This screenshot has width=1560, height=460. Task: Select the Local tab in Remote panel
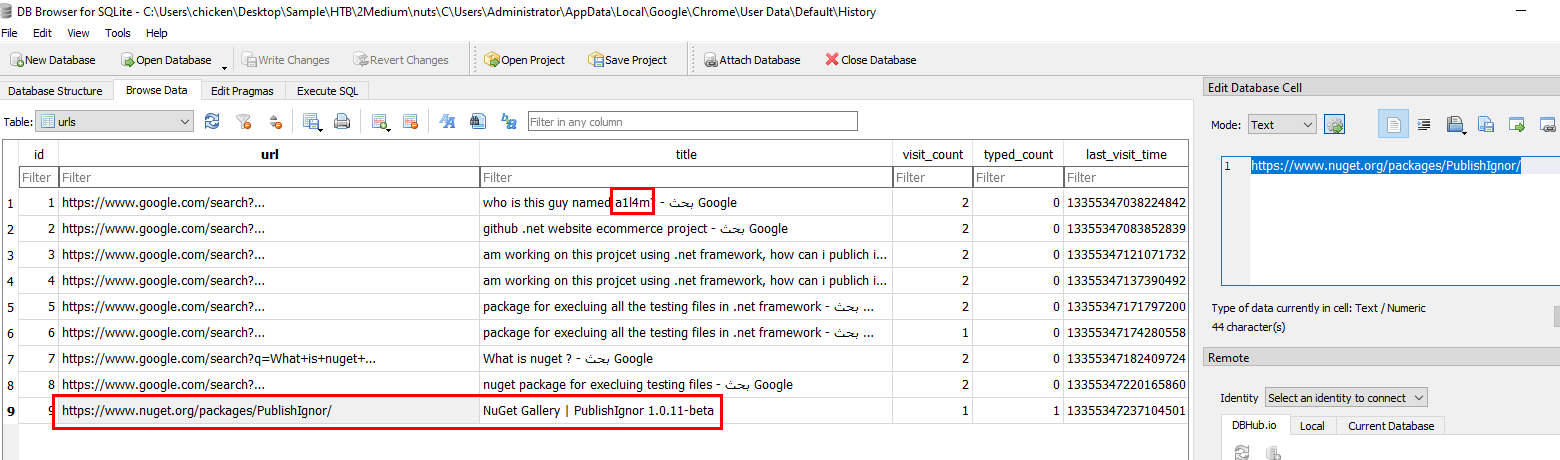(x=1312, y=426)
